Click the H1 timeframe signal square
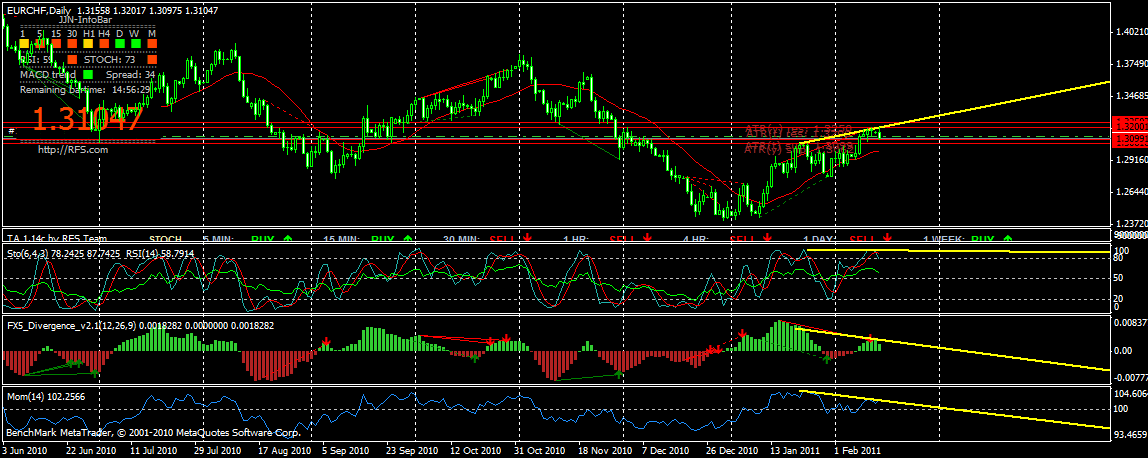This screenshot has width=1148, height=458. tap(88, 43)
